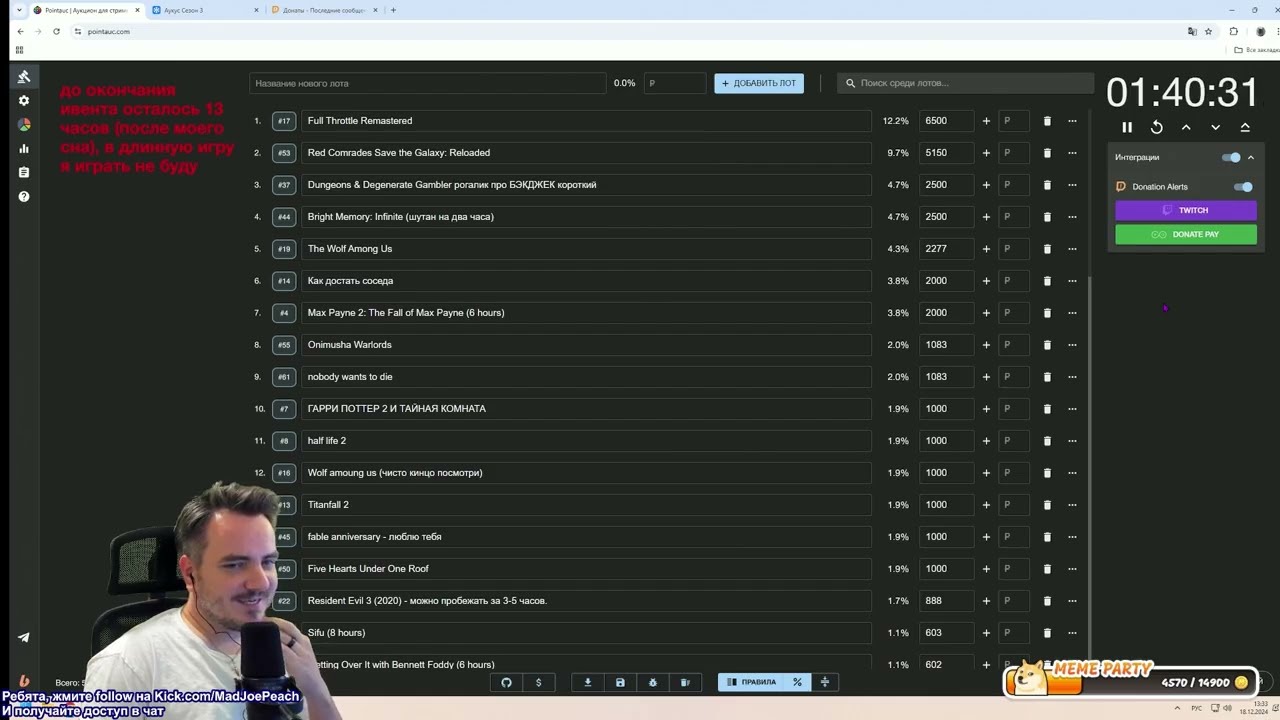Click the clear all lots trash icon
Screen dimensions: 1280x720
(685, 683)
